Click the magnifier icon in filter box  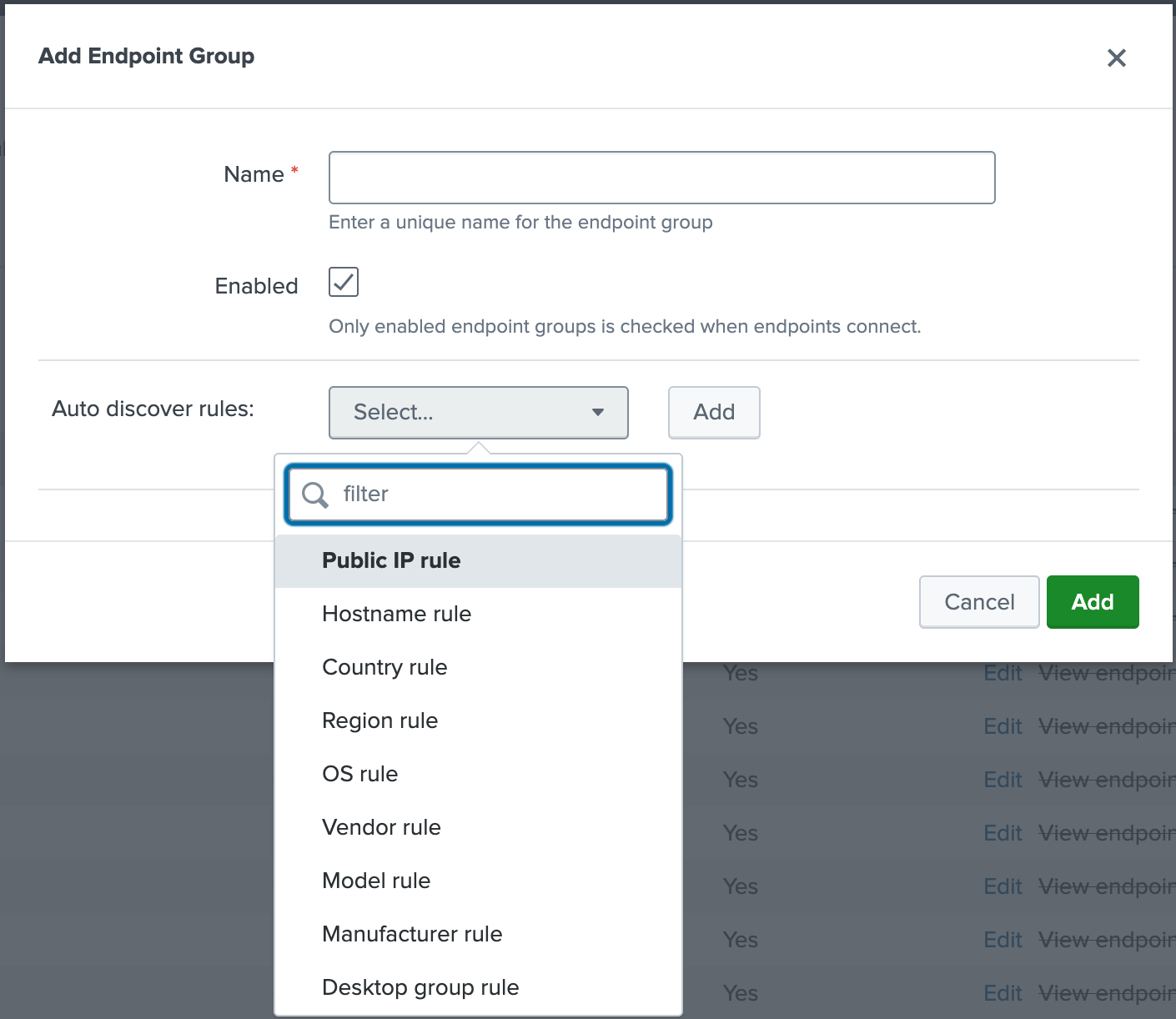314,494
